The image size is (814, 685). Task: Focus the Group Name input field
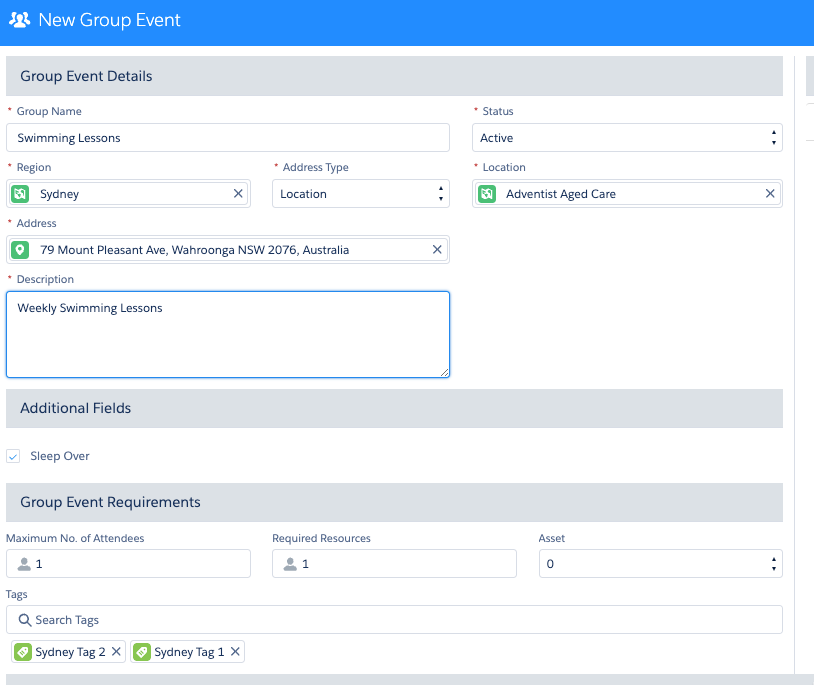228,138
